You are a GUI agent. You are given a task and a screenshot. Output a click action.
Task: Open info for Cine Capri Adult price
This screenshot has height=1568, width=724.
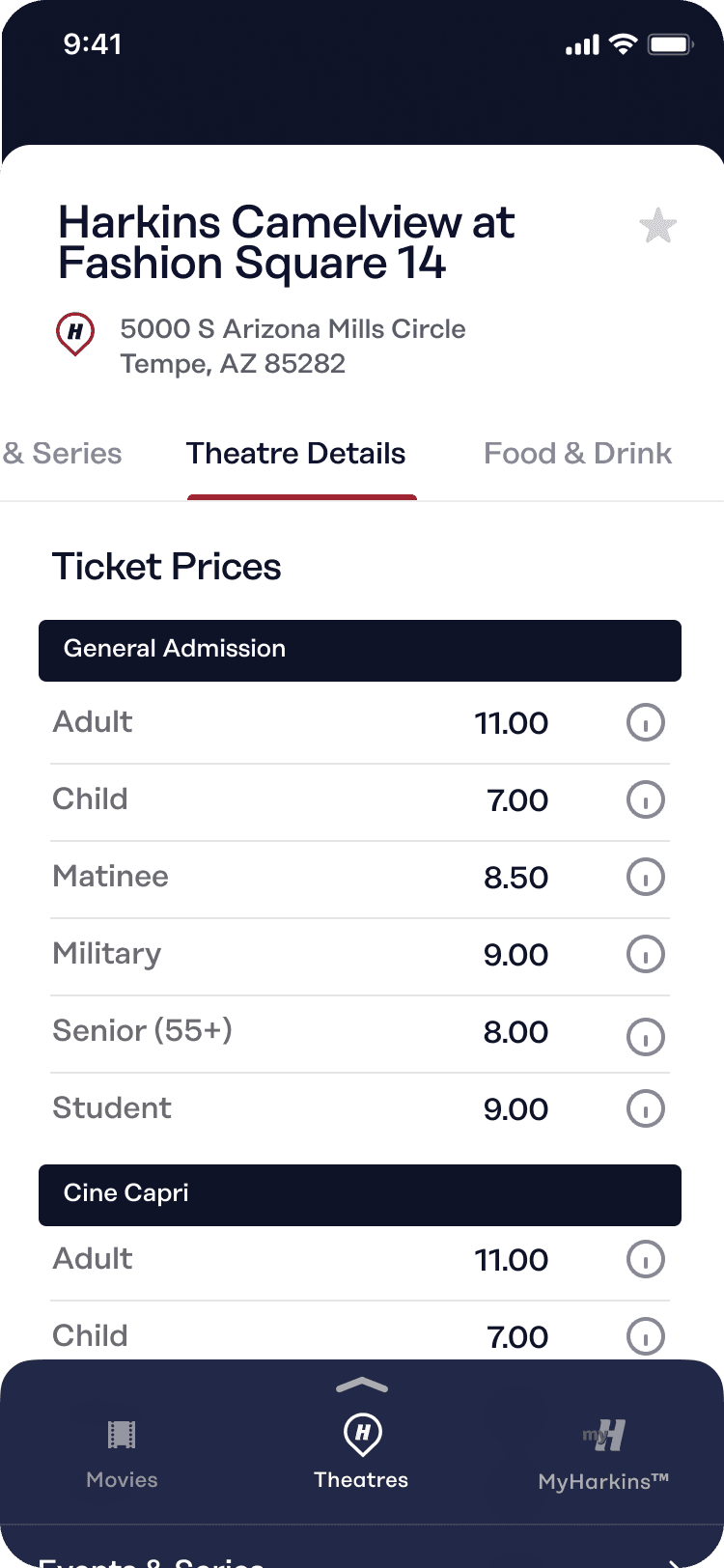(x=646, y=1259)
